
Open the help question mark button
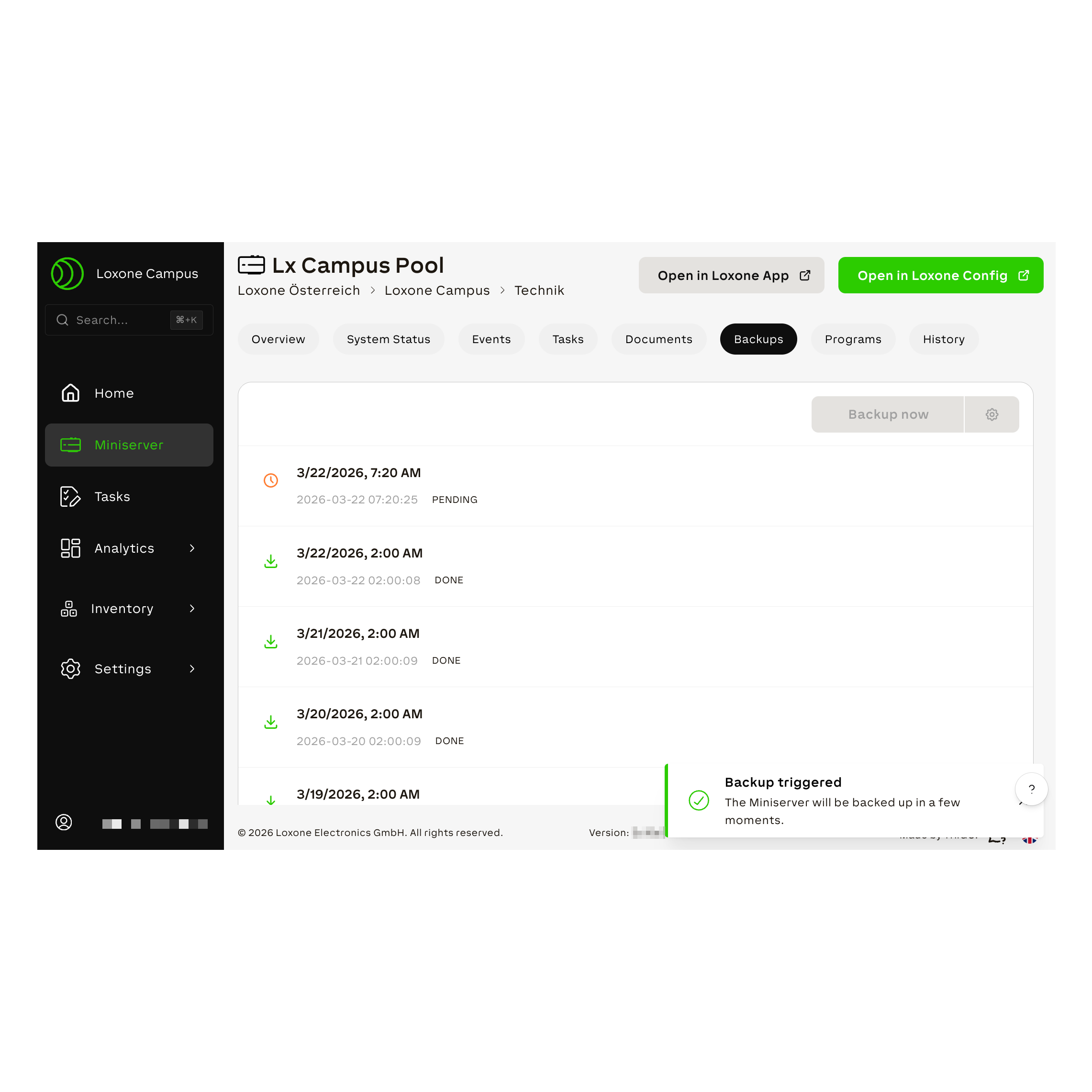click(x=1031, y=789)
